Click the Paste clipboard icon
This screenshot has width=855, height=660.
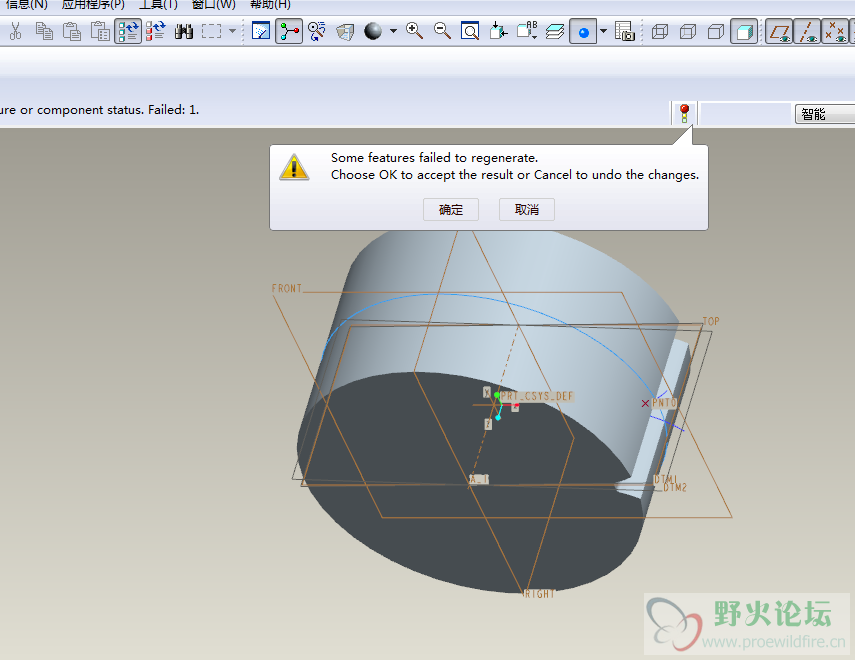point(72,31)
